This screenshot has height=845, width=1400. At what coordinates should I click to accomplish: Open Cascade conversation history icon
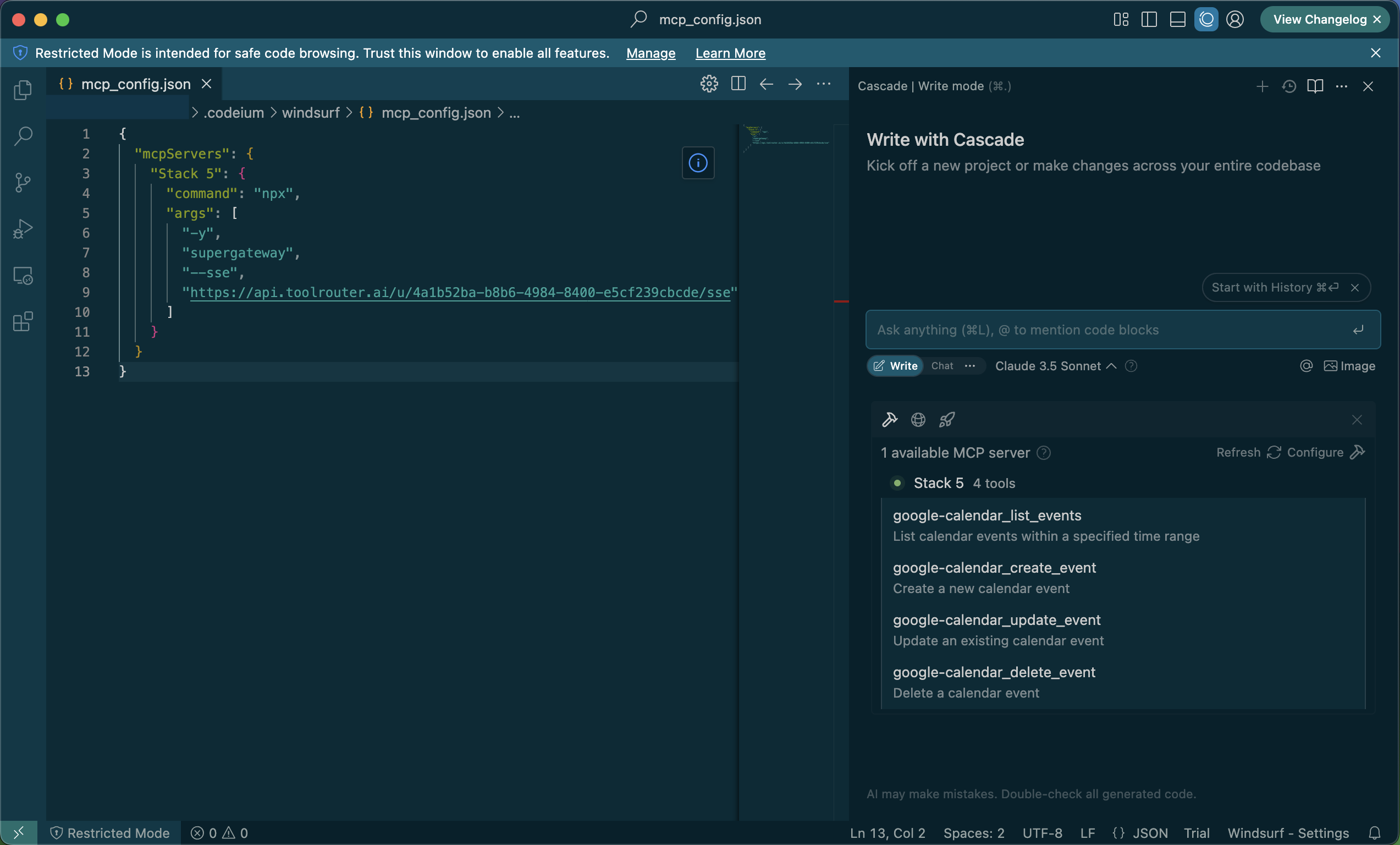click(x=1288, y=86)
